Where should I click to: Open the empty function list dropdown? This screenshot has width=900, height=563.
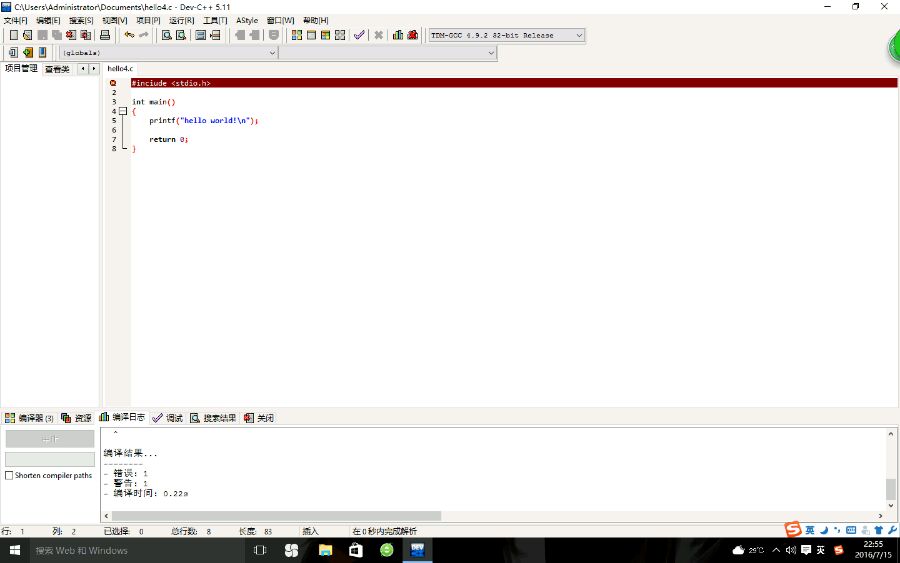(x=388, y=53)
